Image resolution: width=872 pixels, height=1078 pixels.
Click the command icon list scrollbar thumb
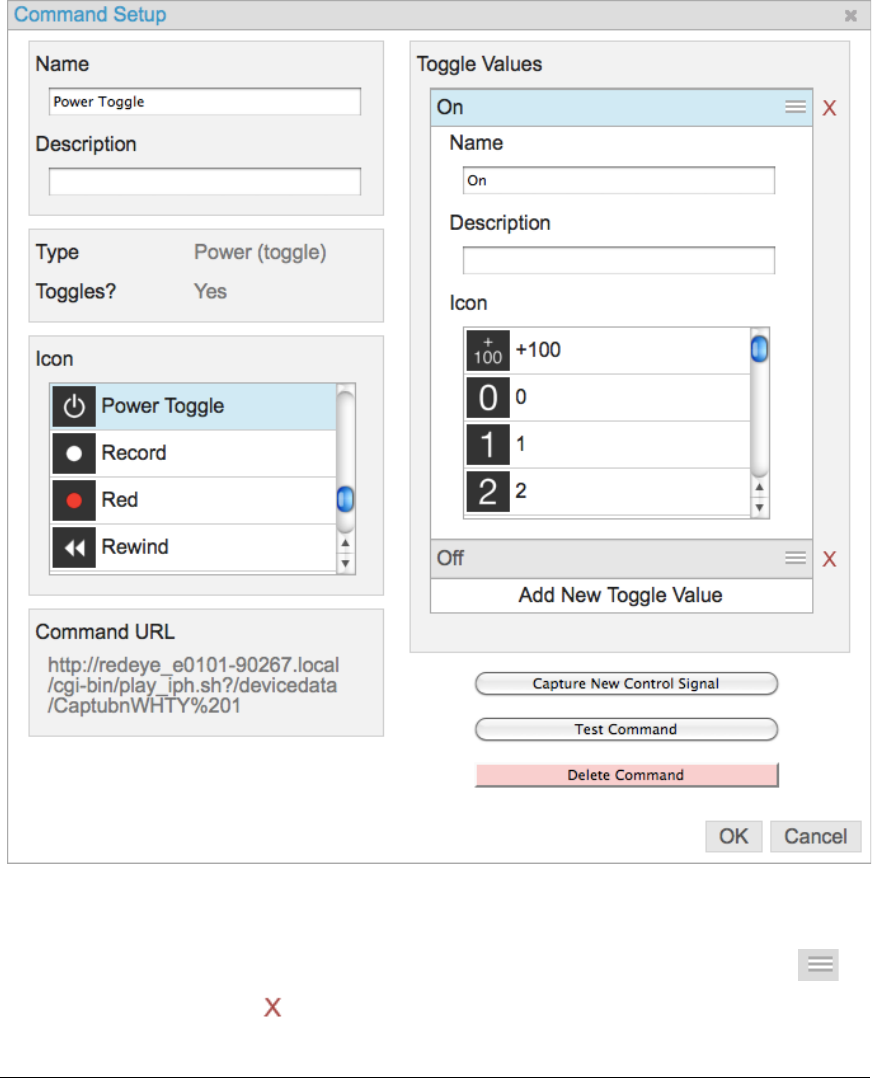point(345,499)
